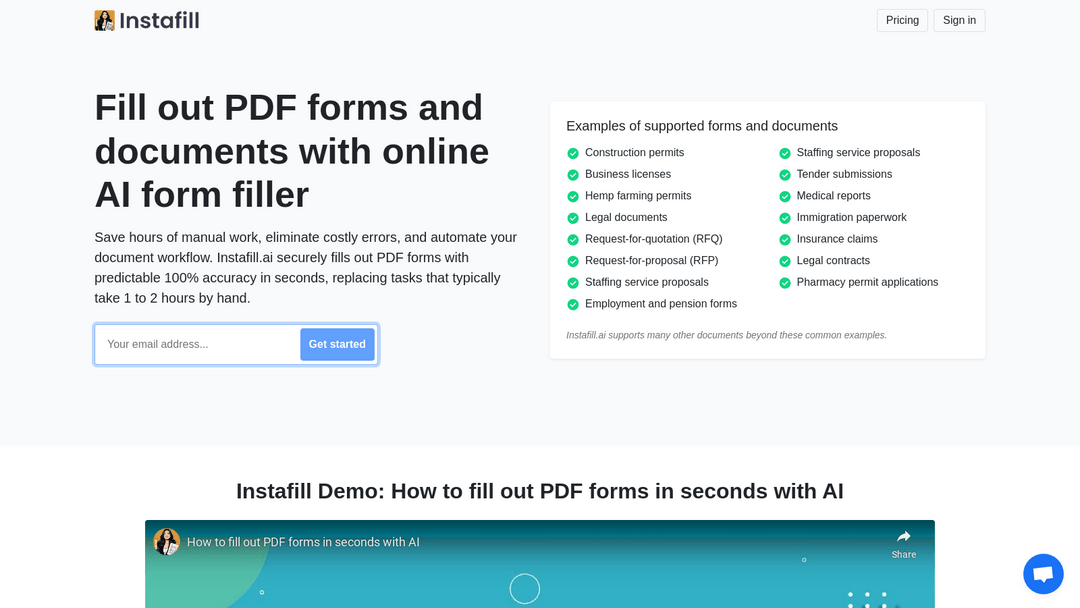Click the 'Medical reports' text
Viewport: 1080px width, 608px height.
pyautogui.click(x=833, y=196)
